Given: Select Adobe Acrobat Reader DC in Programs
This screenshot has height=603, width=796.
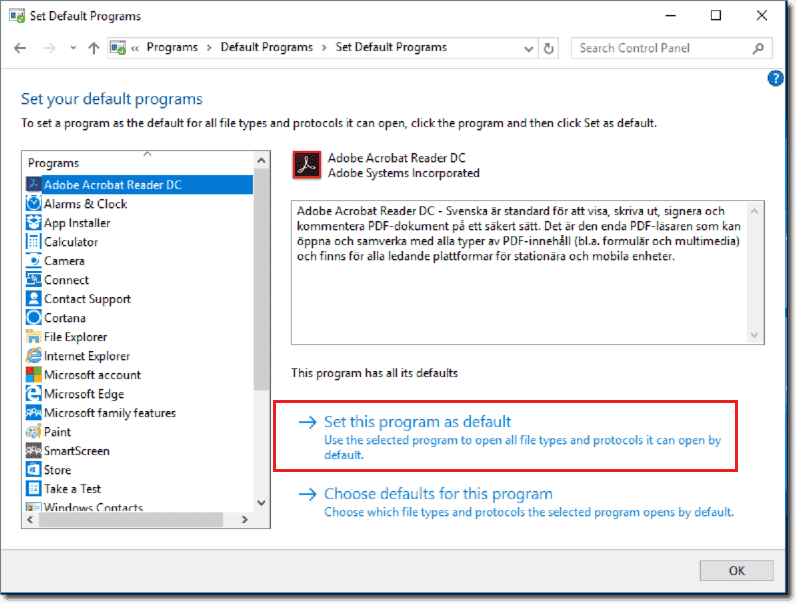Looking at the screenshot, I should point(139,184).
